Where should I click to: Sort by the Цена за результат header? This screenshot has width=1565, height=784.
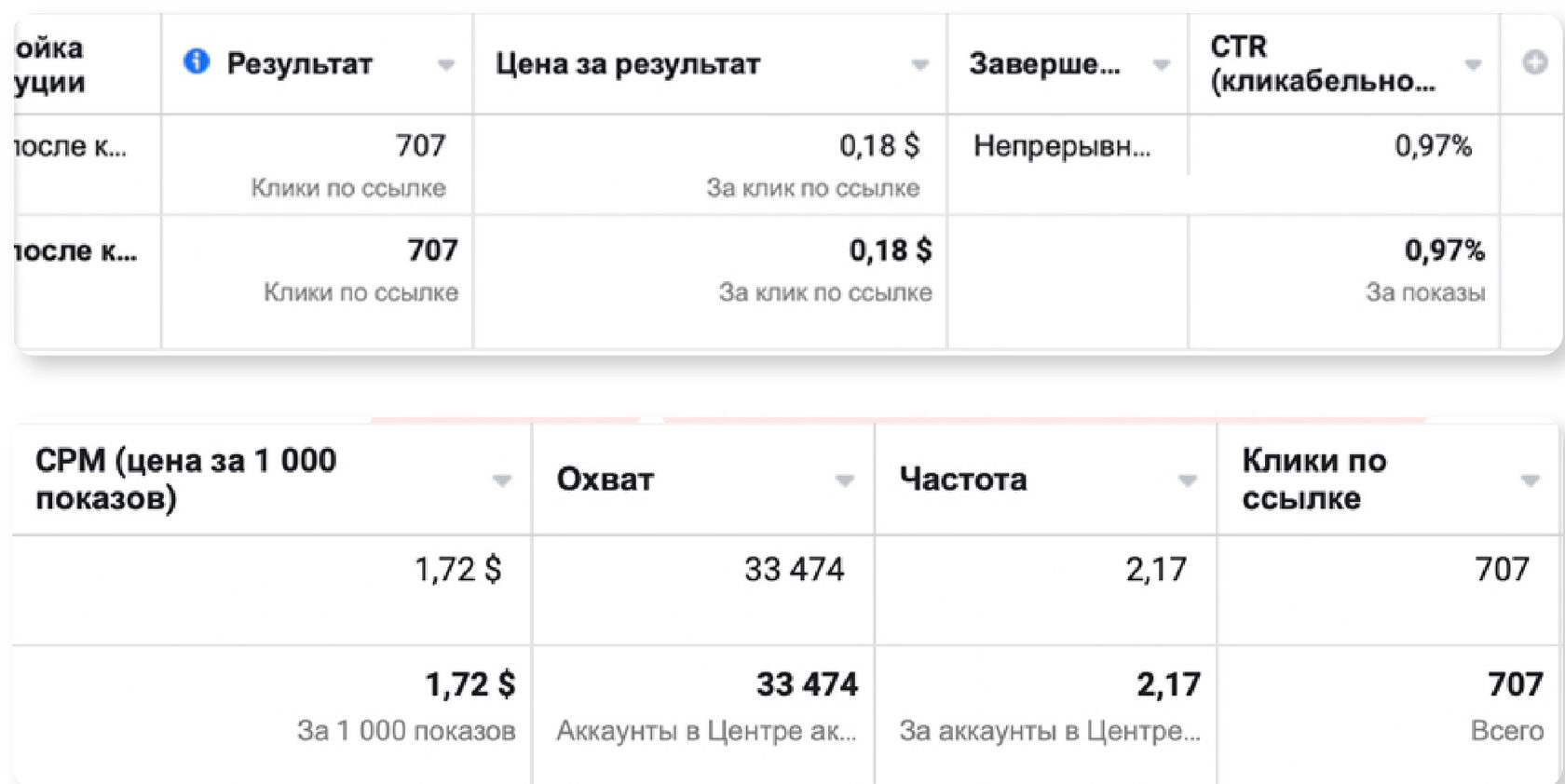click(x=628, y=64)
